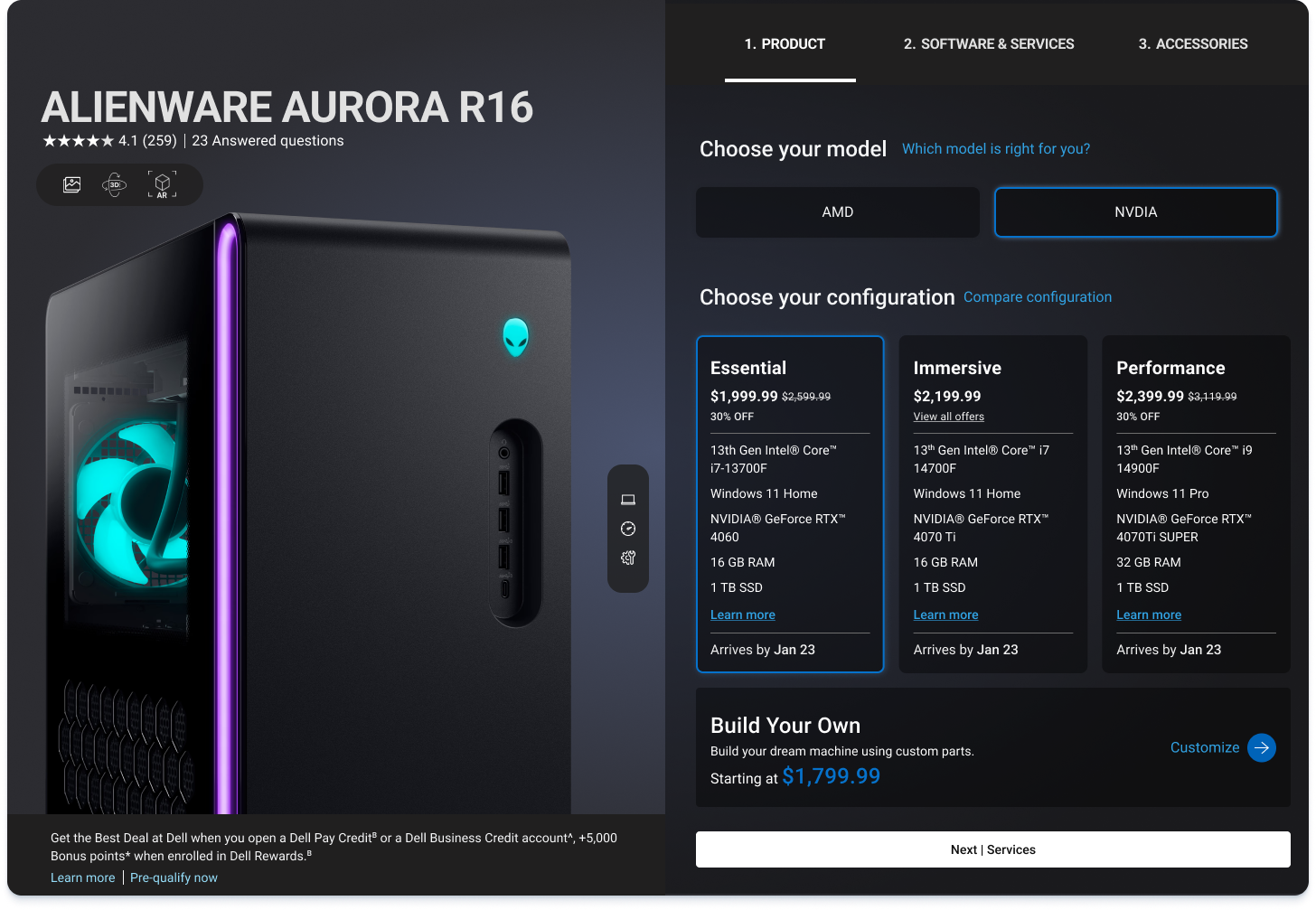The height and width of the screenshot is (910, 1316).
Task: Switch to the Accessories tab
Action: pyautogui.click(x=1193, y=43)
